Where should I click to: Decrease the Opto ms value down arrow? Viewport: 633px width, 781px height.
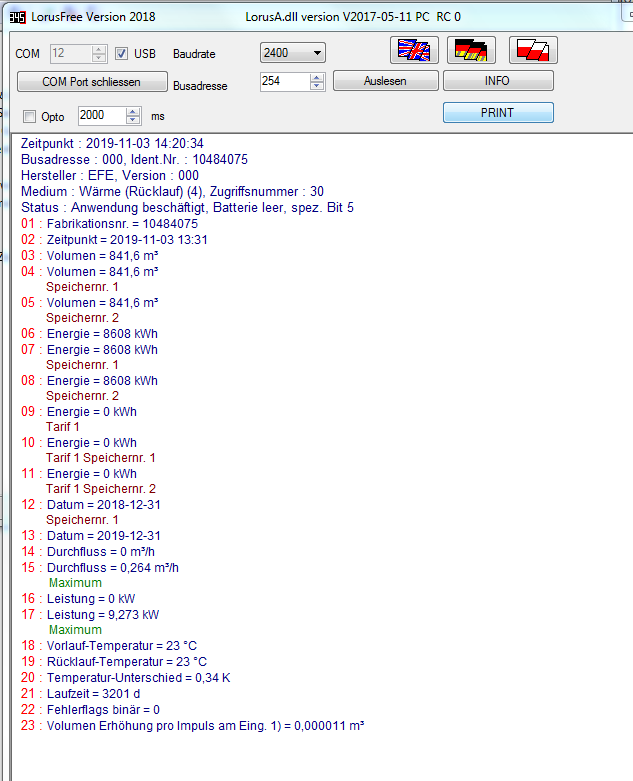(x=132, y=120)
